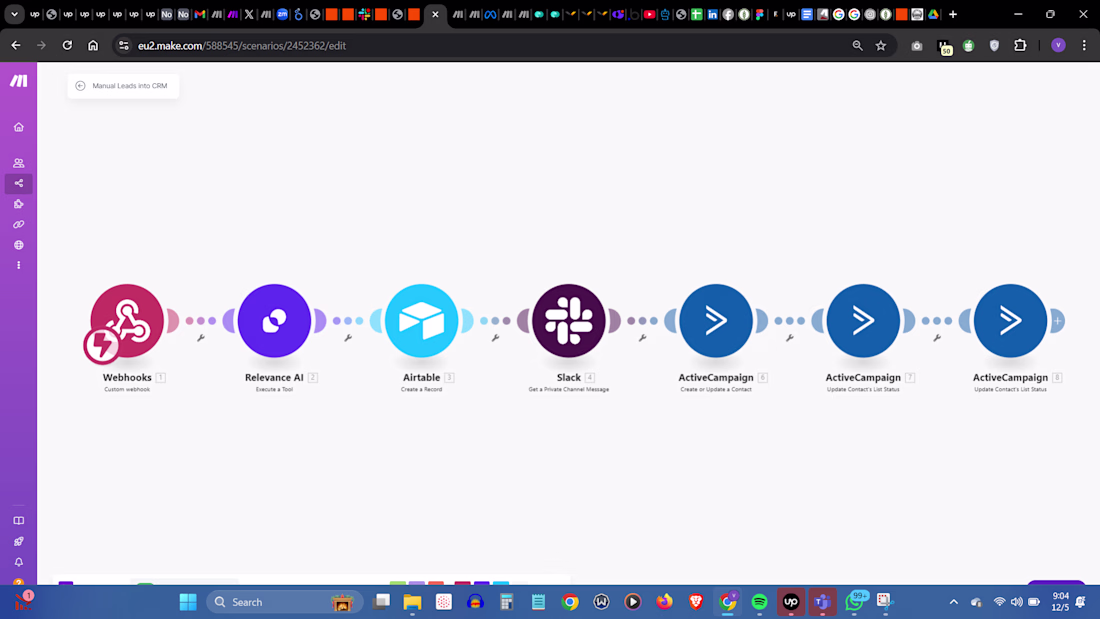This screenshot has height=619, width=1100.
Task: Show hidden system tray icons
Action: click(x=953, y=602)
